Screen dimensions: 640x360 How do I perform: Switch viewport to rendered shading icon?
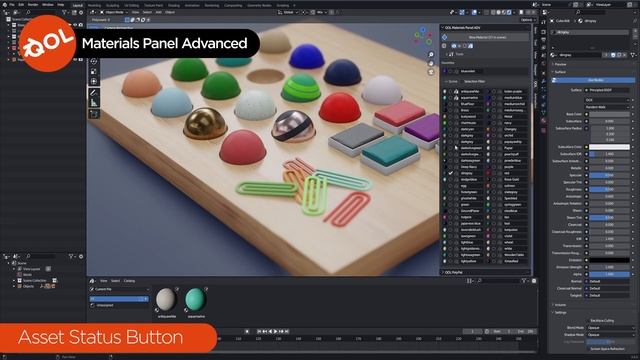pyautogui.click(x=509, y=12)
